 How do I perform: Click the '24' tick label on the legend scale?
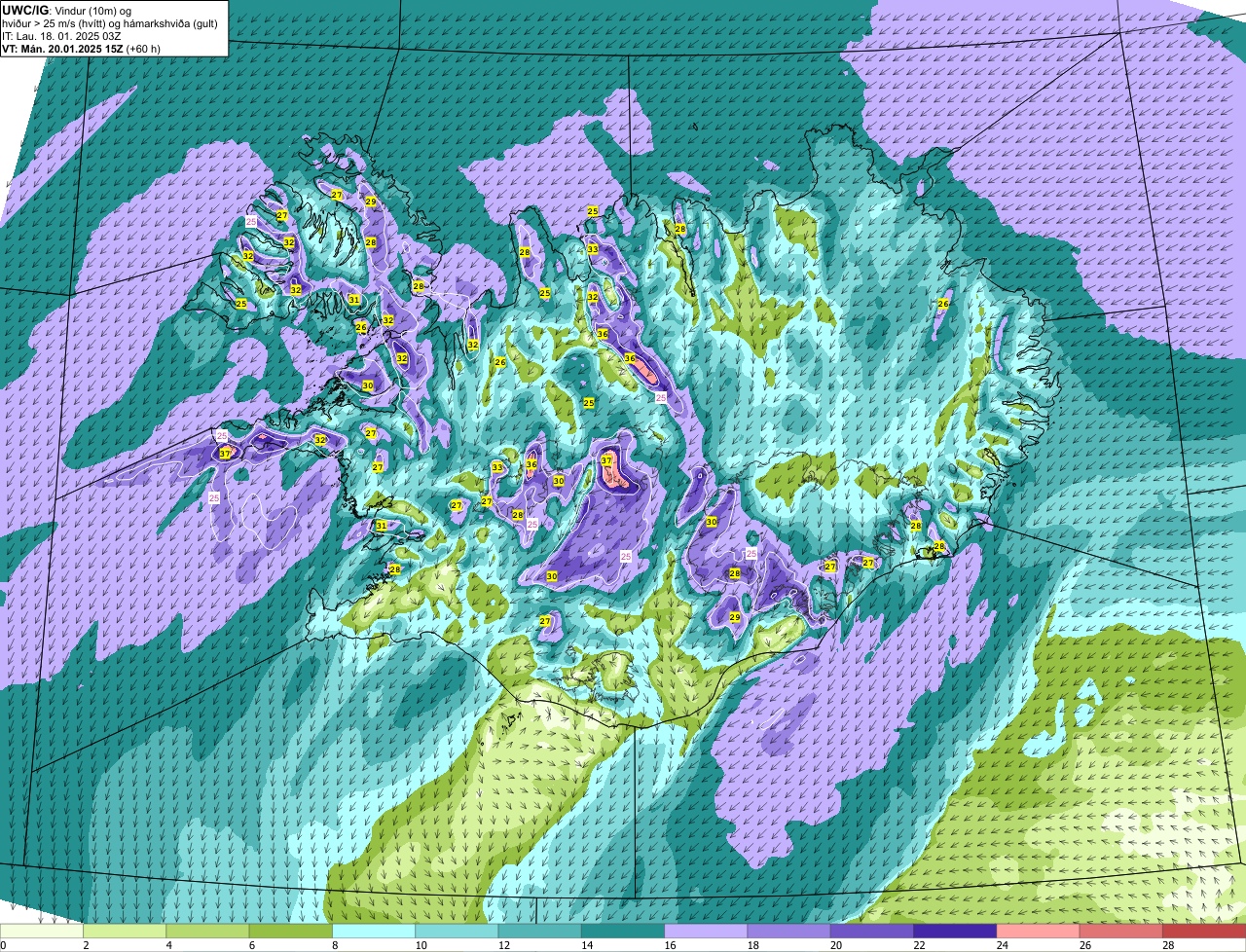(x=1001, y=945)
